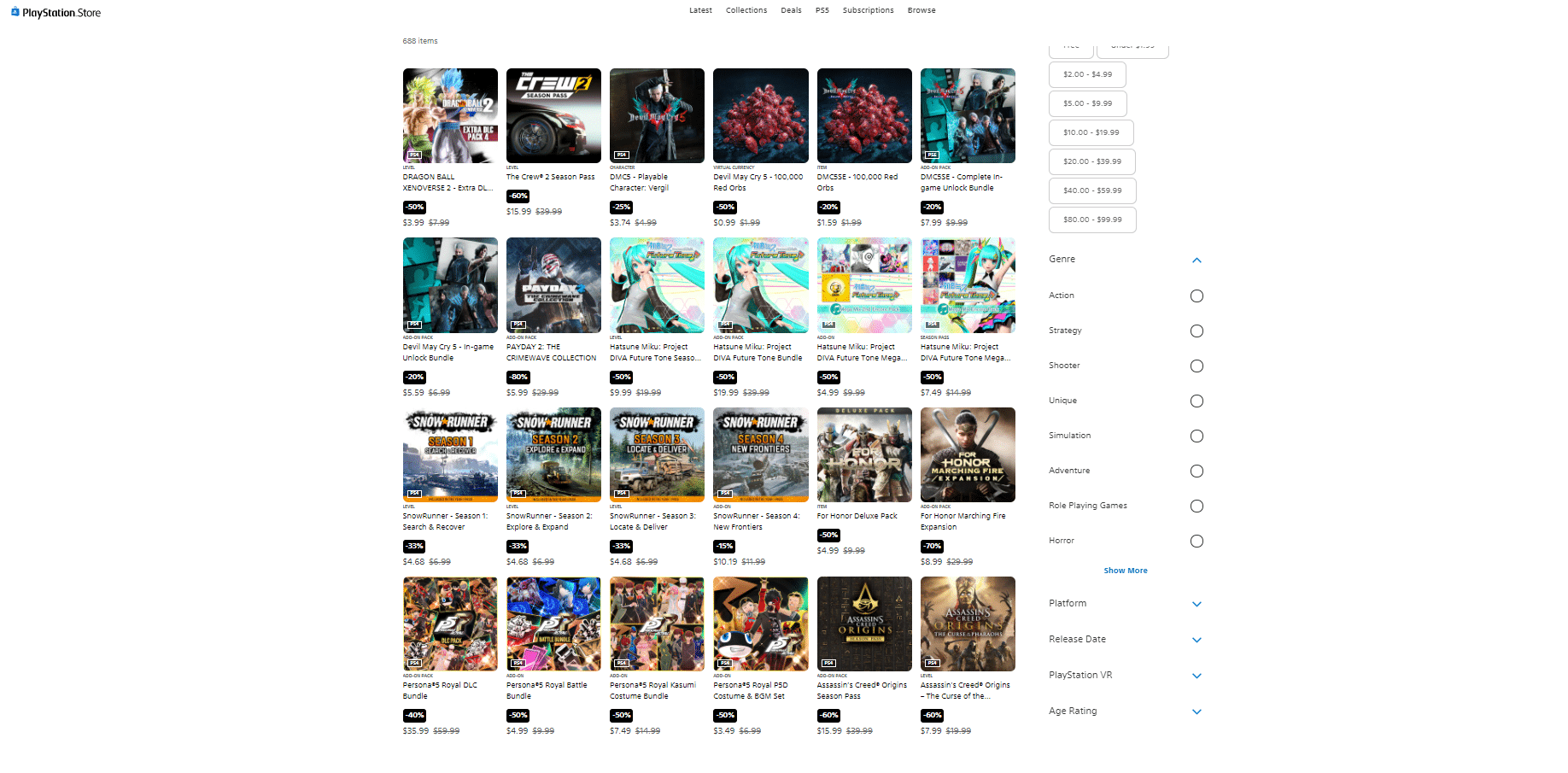Enable the Shooter genre filter
The width and height of the screenshot is (1568, 773).
(x=1196, y=366)
